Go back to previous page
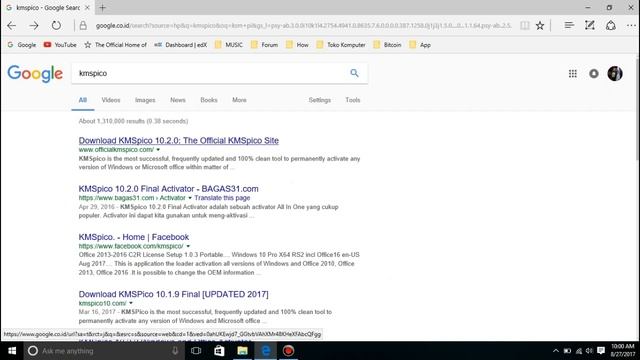Viewport: 640px width, 360px height. (11, 26)
